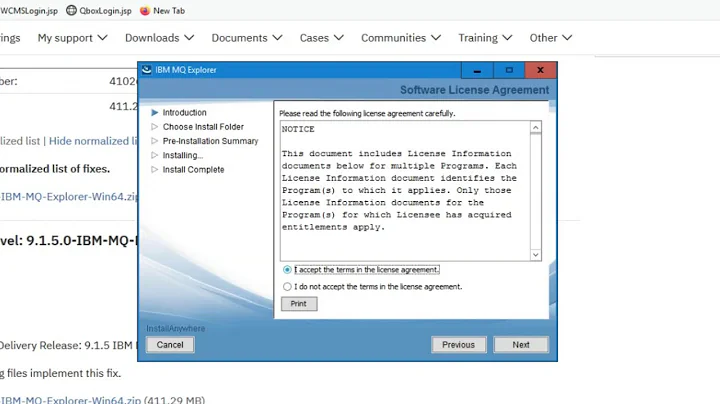Image resolution: width=720 pixels, height=404 pixels.
Task: Expand the Communities dropdown
Action: pyautogui.click(x=401, y=38)
